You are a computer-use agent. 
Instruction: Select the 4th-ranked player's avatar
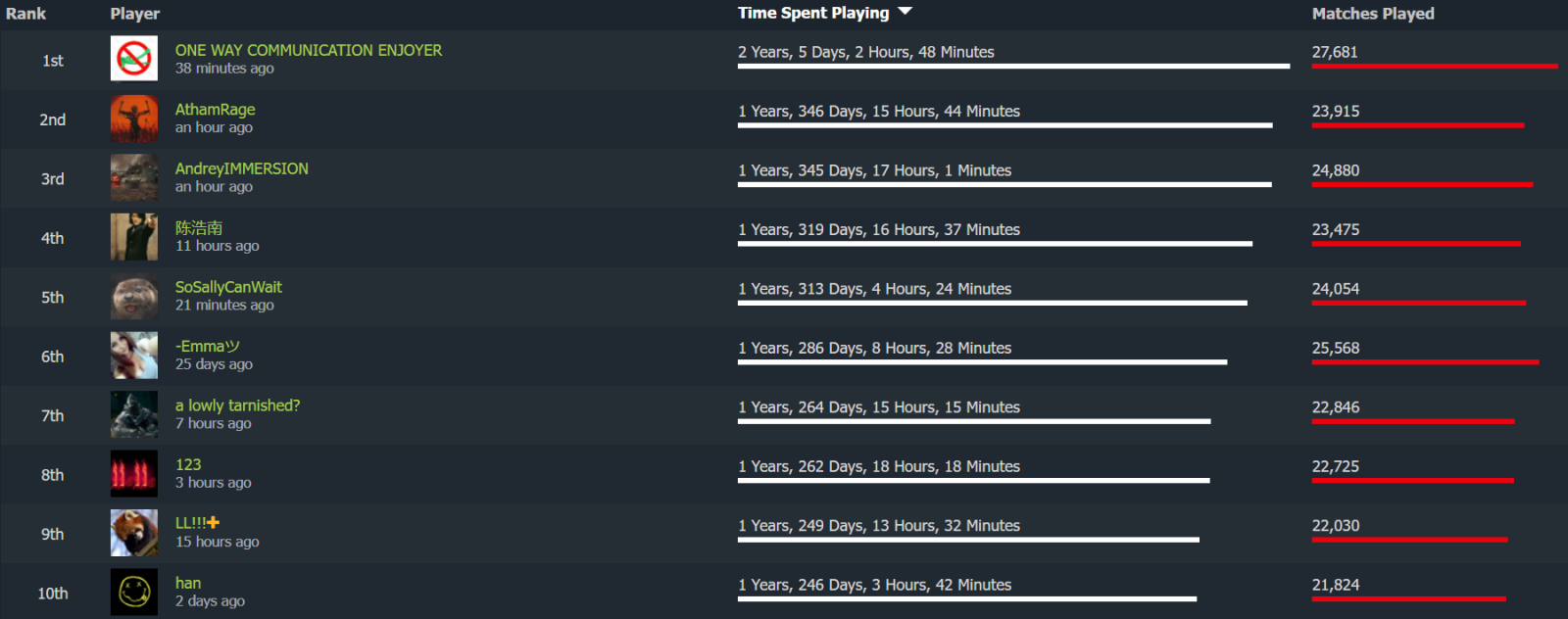133,237
